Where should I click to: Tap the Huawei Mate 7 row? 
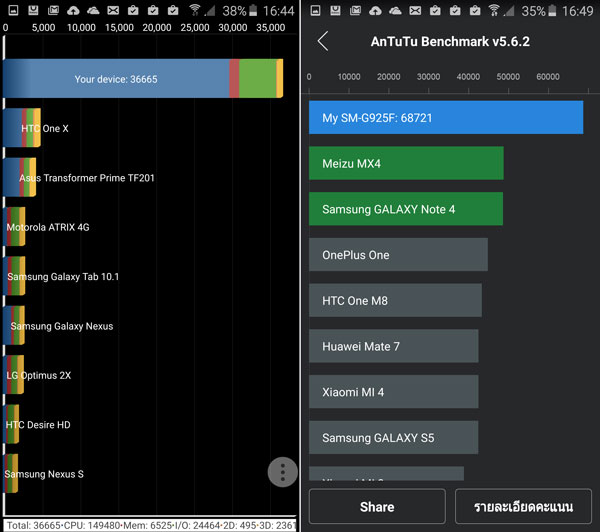393,347
